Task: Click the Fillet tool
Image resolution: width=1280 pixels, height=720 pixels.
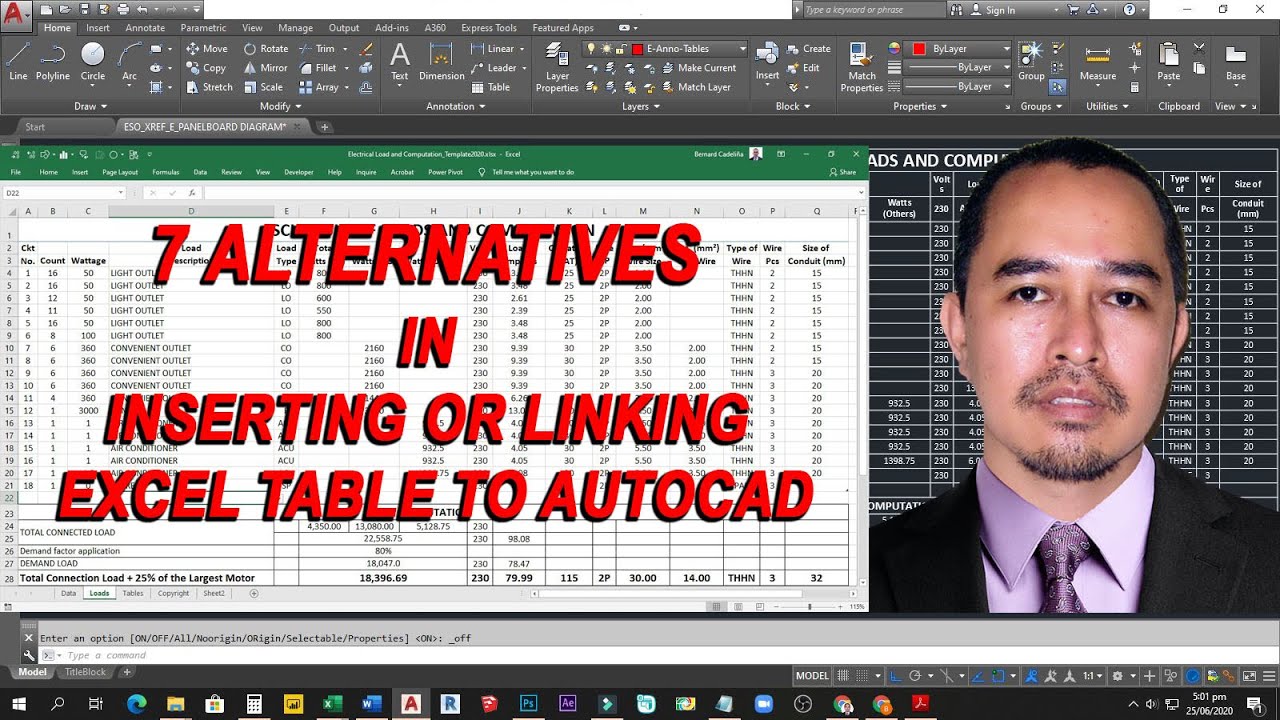Action: (318, 68)
